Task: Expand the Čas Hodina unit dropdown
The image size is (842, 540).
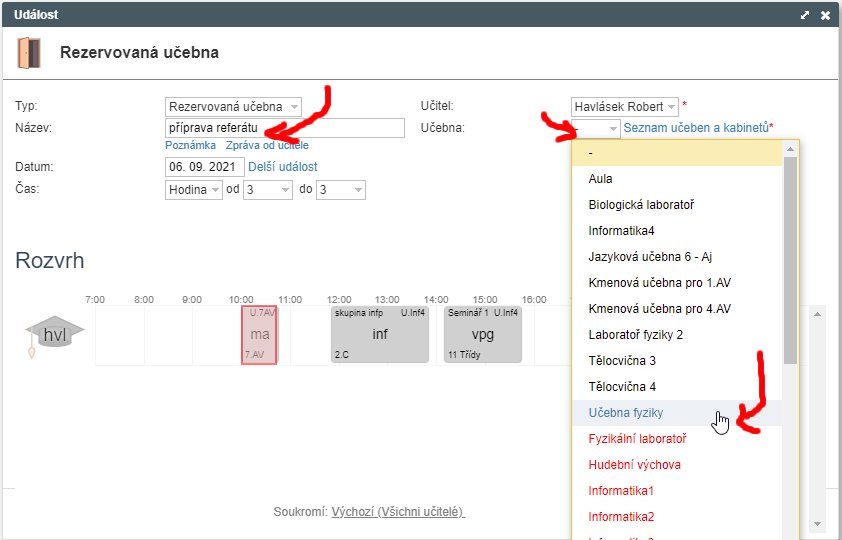Action: [194, 190]
